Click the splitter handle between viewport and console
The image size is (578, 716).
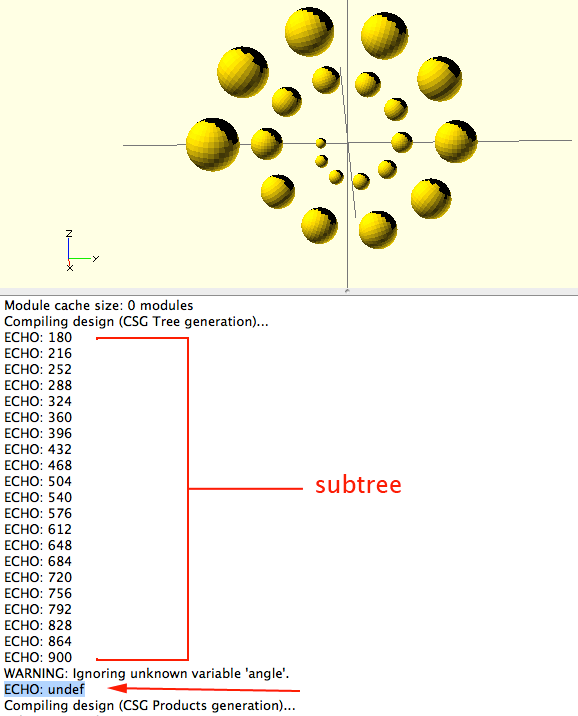[x=347, y=291]
